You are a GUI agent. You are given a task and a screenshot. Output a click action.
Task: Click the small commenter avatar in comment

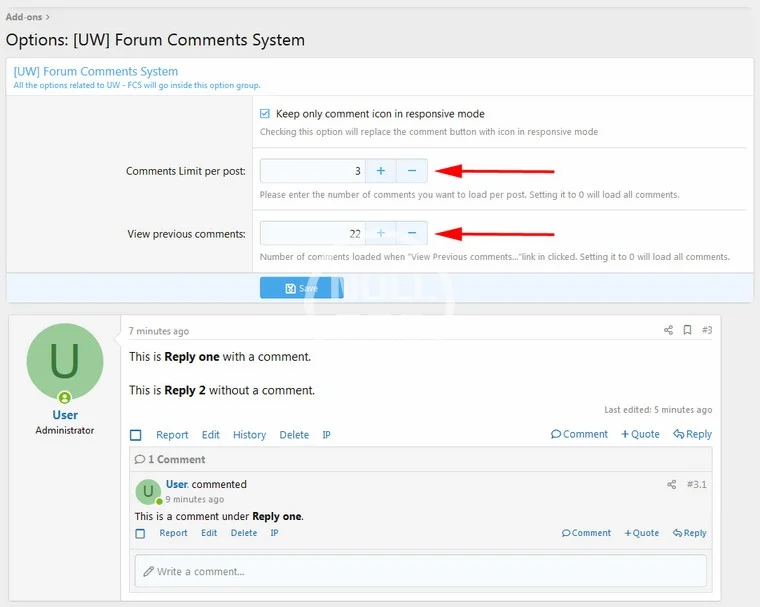pyautogui.click(x=148, y=491)
